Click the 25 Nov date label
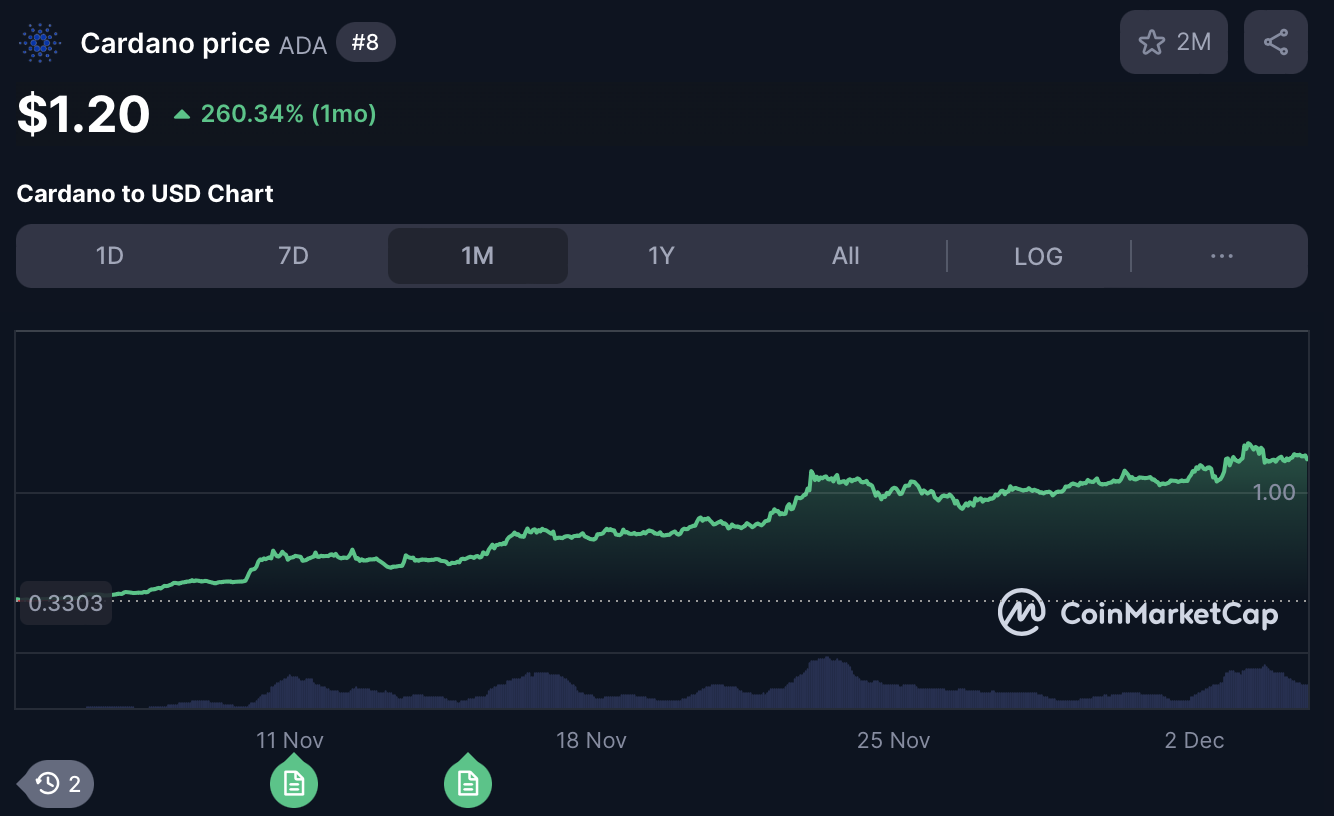The image size is (1334, 816). pyautogui.click(x=894, y=741)
